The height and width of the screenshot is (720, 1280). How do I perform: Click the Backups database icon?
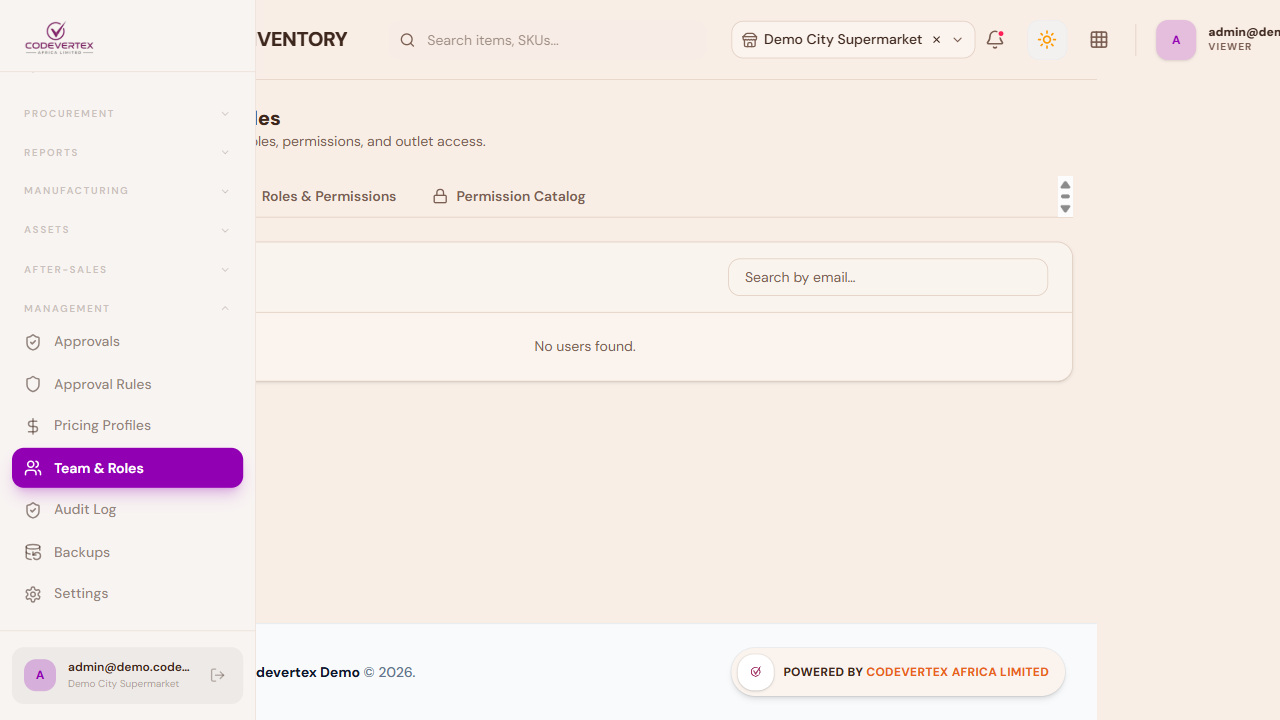pos(33,552)
